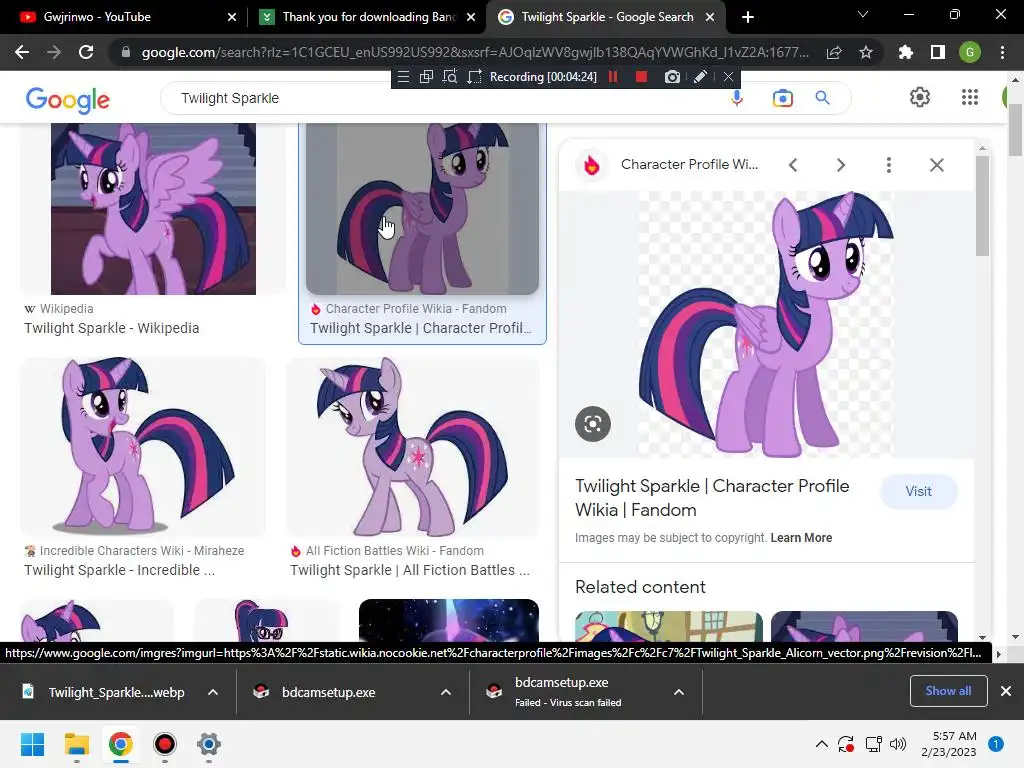Open Twilight Sparkle - Wikipedia result link
The image size is (1024, 768).
point(112,328)
